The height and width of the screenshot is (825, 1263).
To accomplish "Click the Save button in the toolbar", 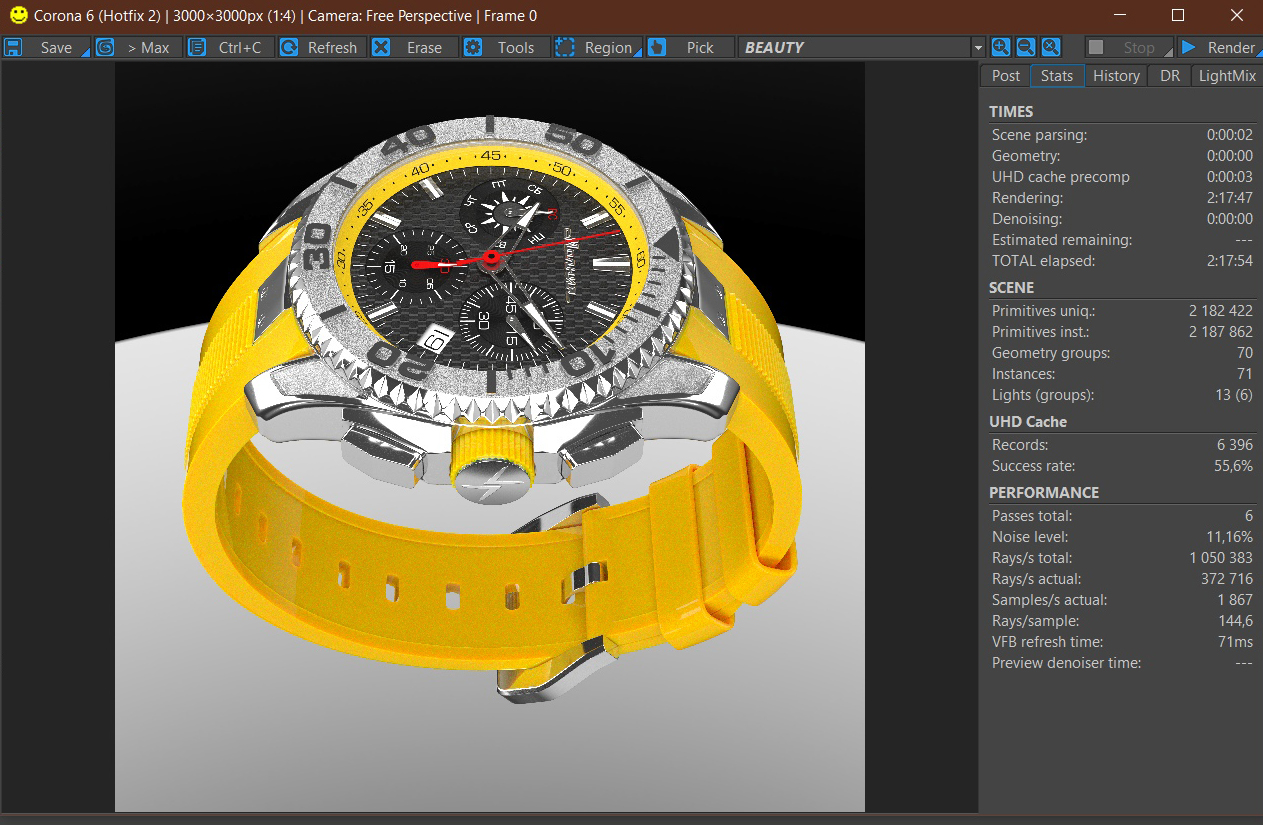I will [45, 47].
